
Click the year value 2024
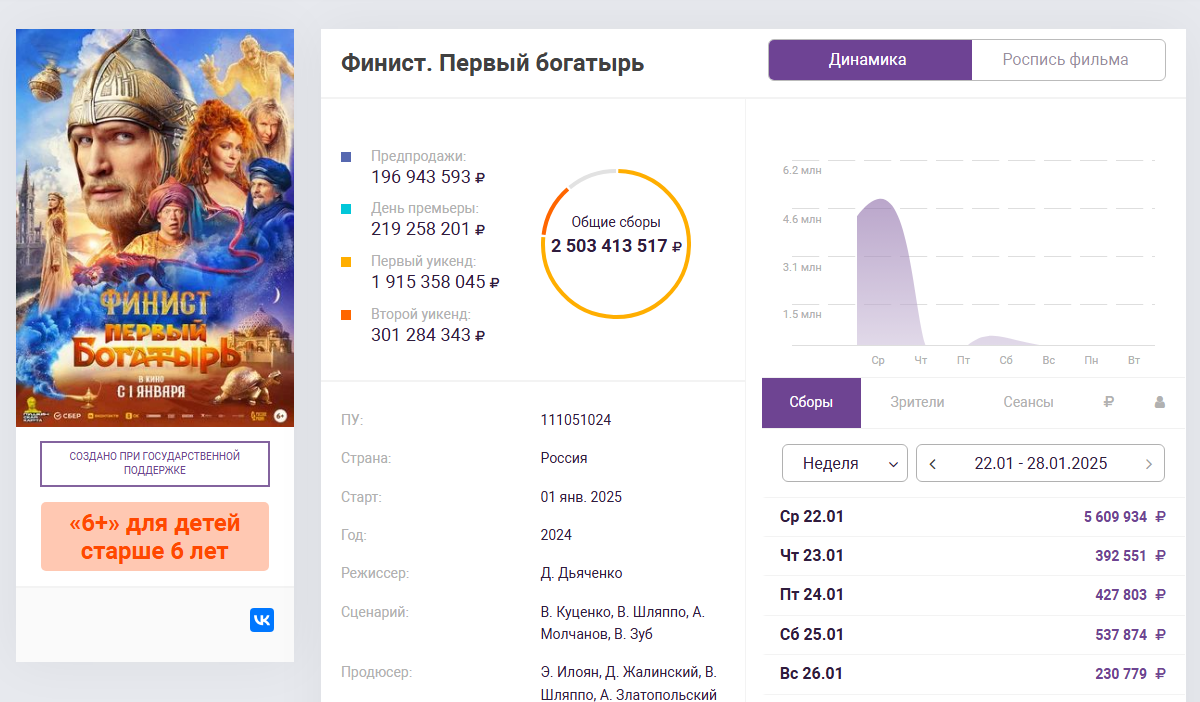point(556,535)
